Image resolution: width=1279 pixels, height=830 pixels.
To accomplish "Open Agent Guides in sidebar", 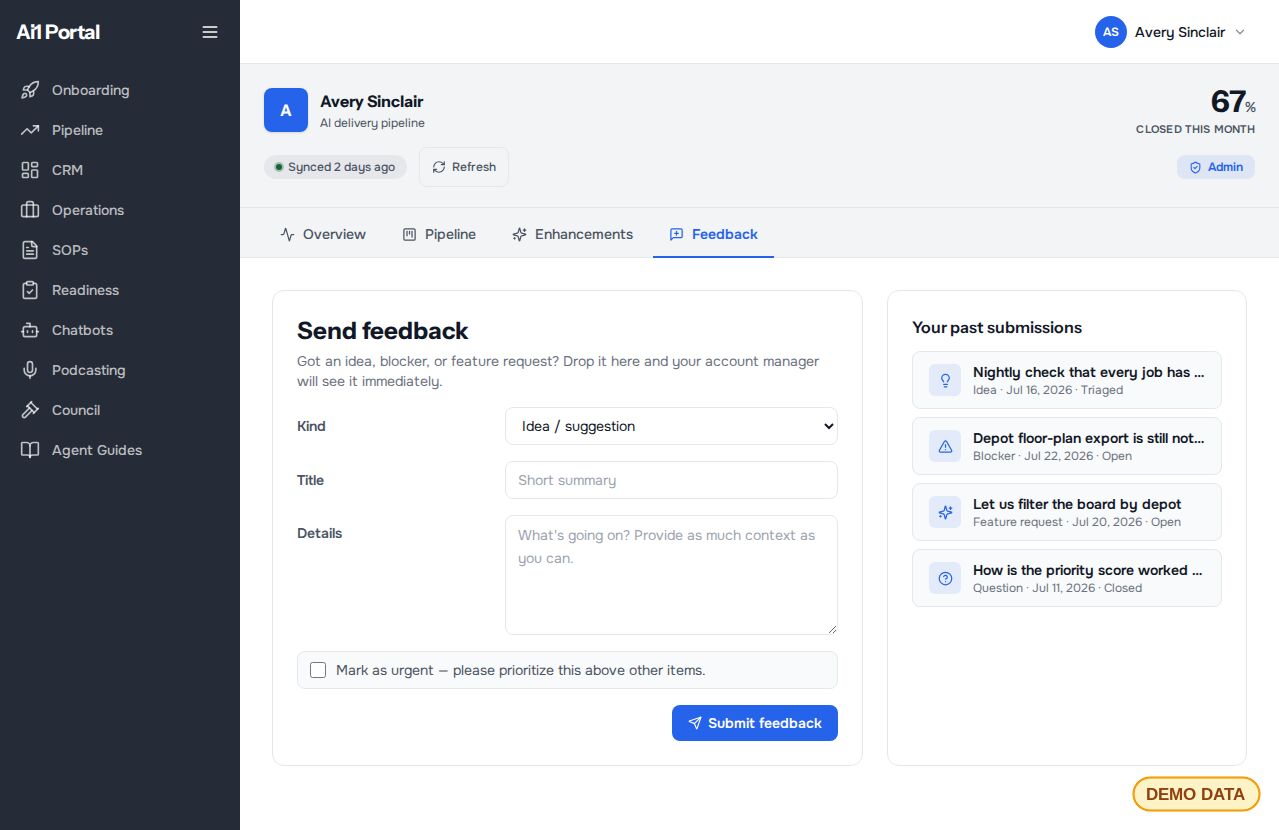I will tap(120, 450).
